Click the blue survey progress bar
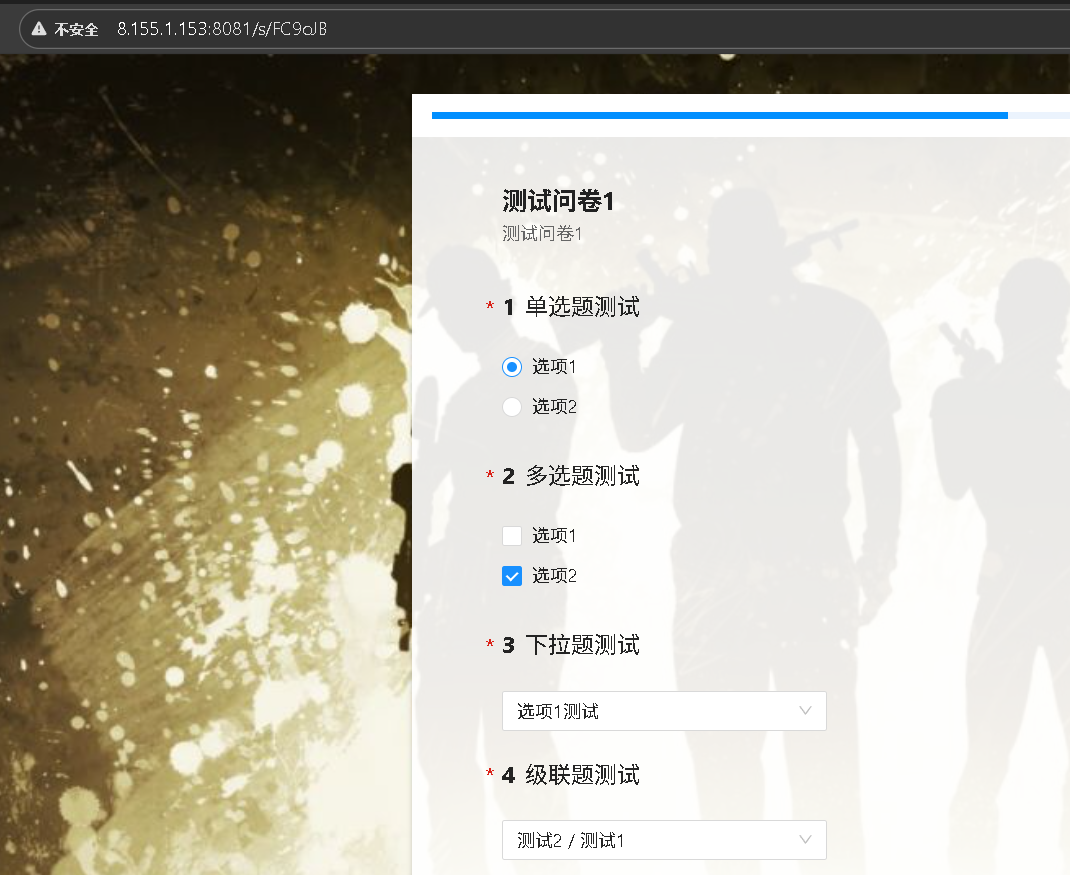Image resolution: width=1070 pixels, height=875 pixels. coord(720,115)
